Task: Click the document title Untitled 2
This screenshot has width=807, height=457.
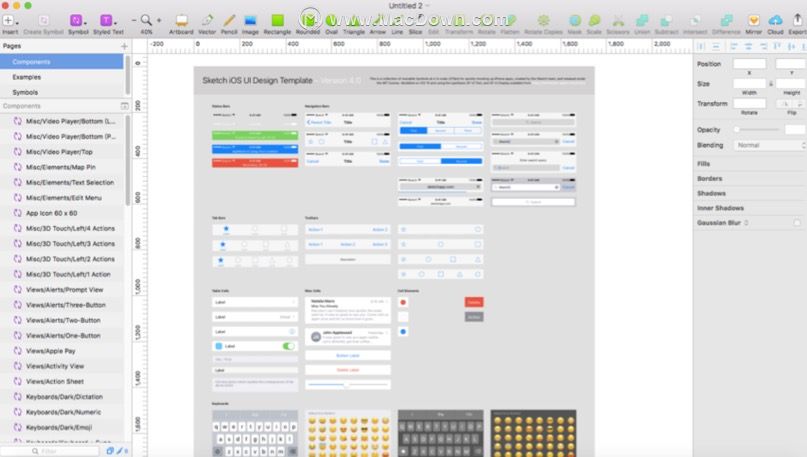Action: click(405, 6)
